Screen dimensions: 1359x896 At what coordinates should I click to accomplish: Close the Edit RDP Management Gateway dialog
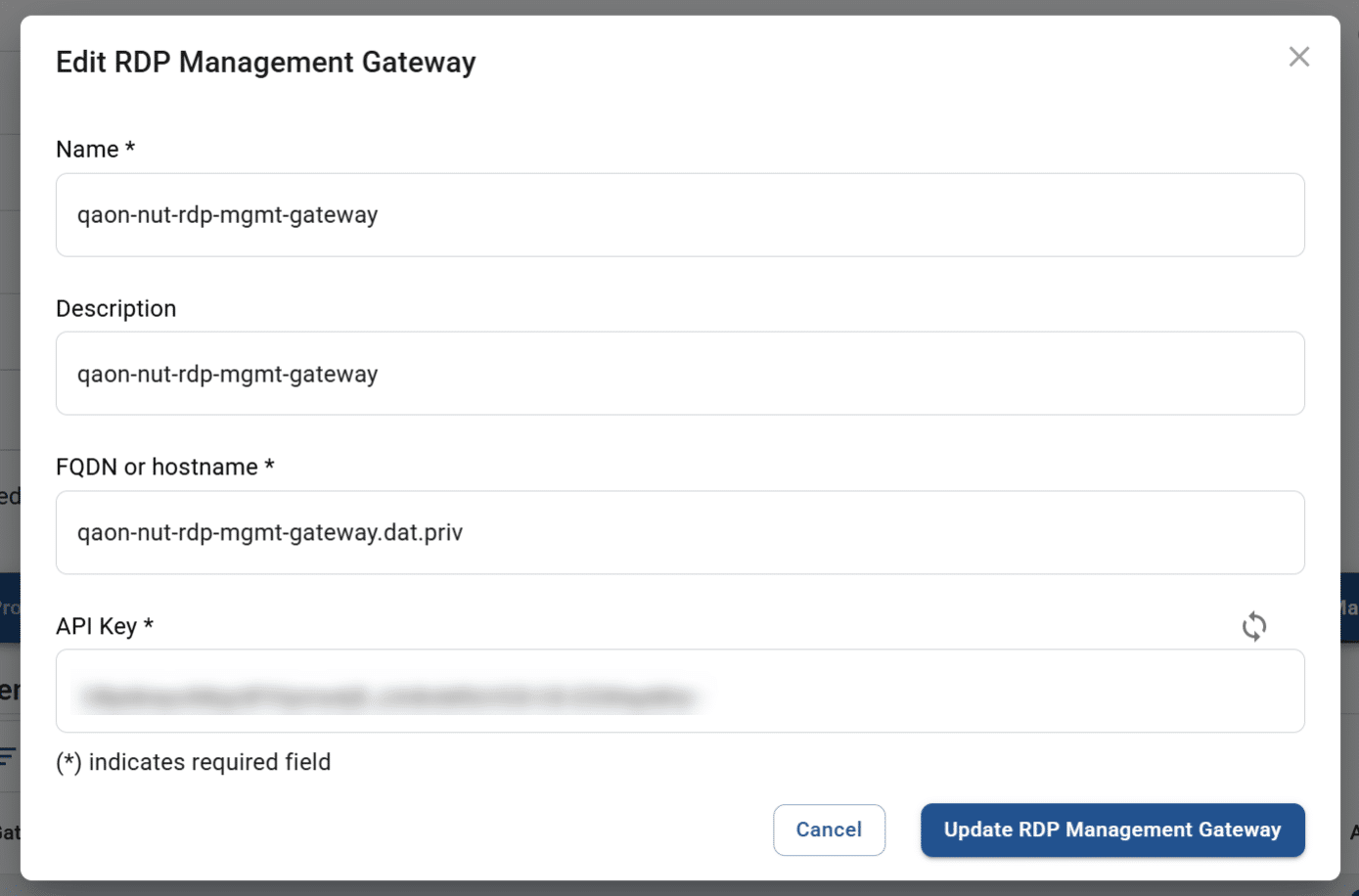[x=1298, y=57]
